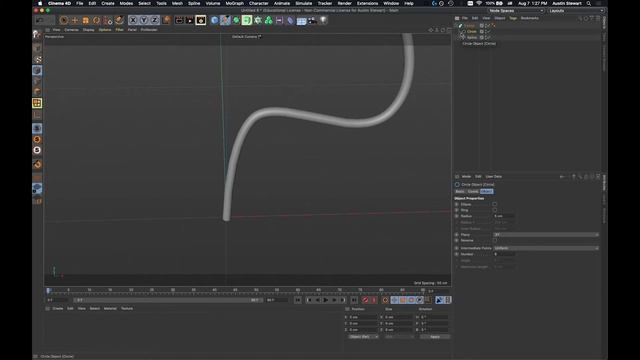Open the Plane dropdown in Object Properties

point(546,235)
